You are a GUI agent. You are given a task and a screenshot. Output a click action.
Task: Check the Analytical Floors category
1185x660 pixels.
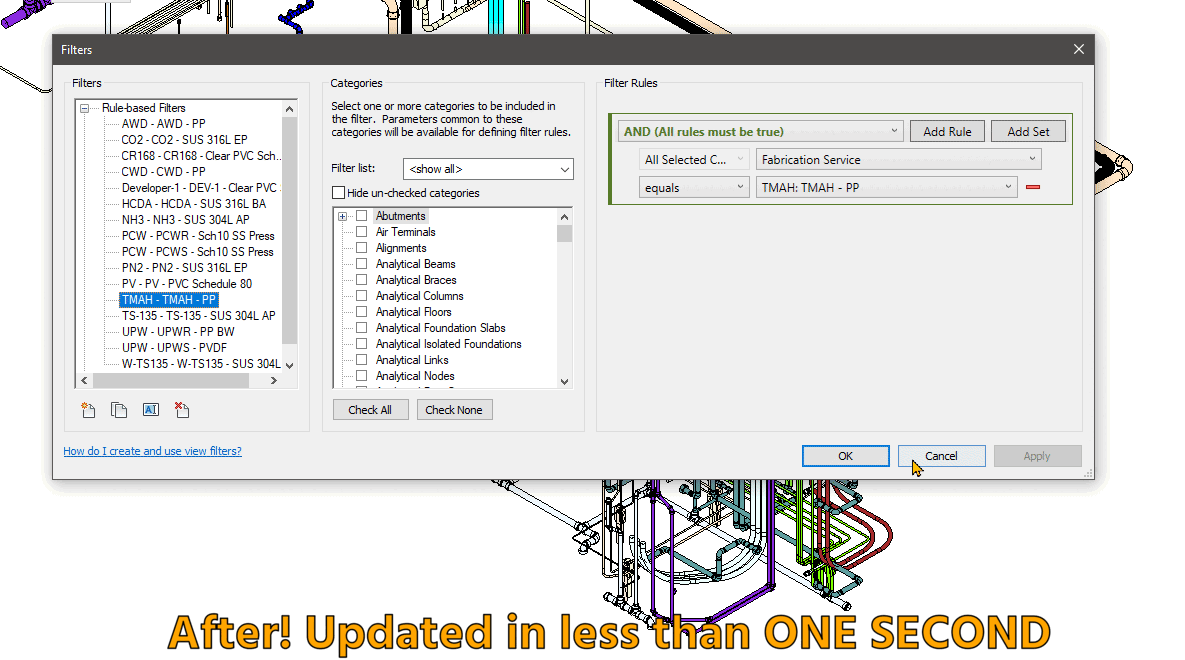pos(362,311)
